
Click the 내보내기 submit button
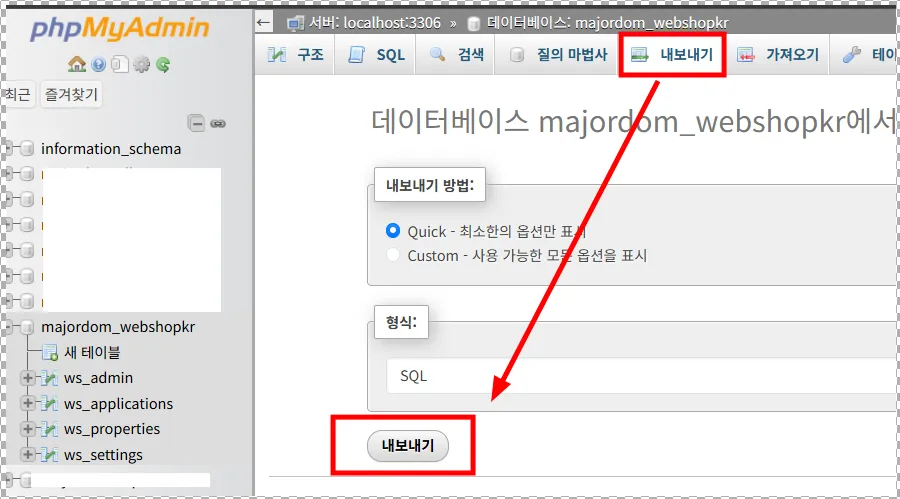coord(408,446)
